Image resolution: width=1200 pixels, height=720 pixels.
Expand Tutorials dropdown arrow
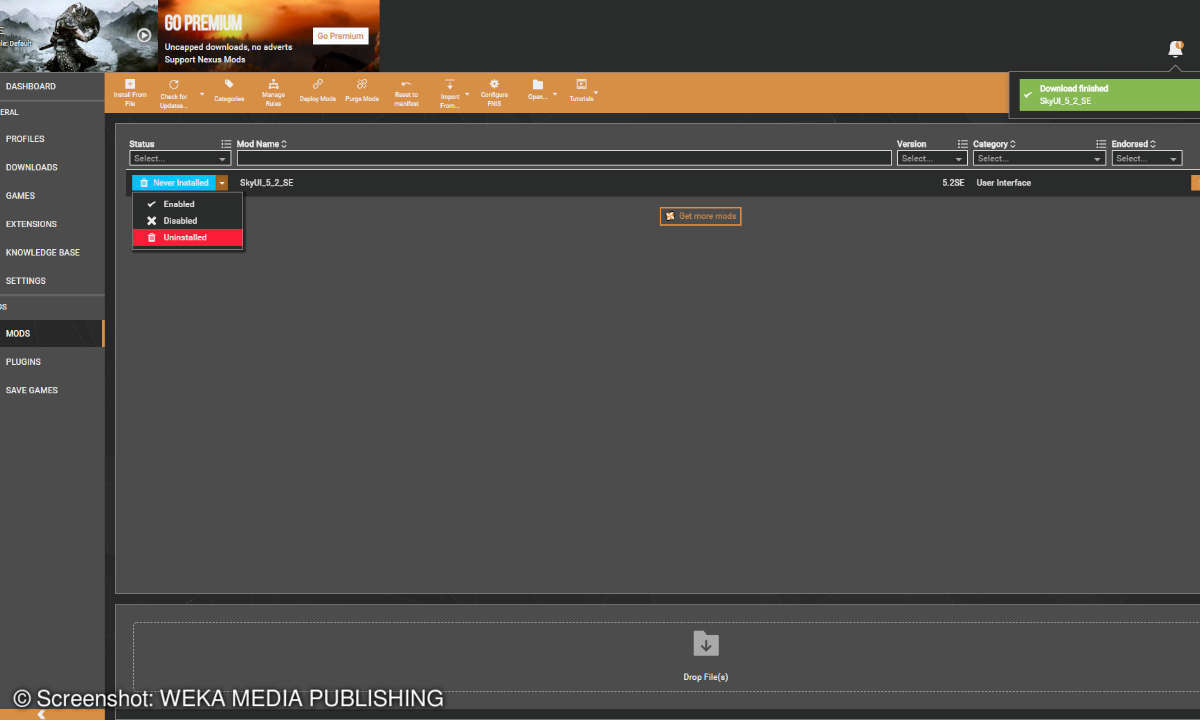click(596, 93)
